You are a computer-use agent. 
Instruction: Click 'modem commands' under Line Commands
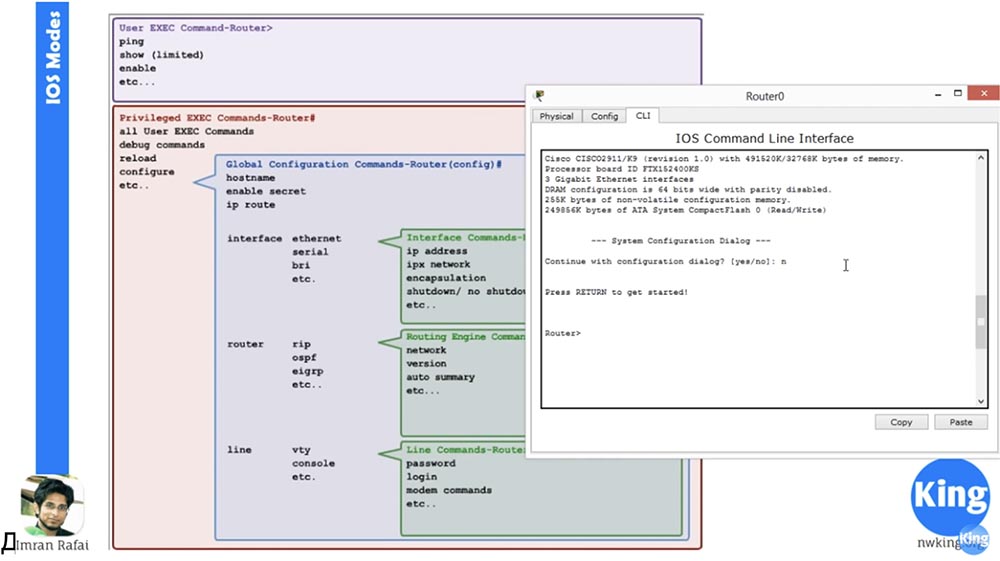pyautogui.click(x=449, y=490)
